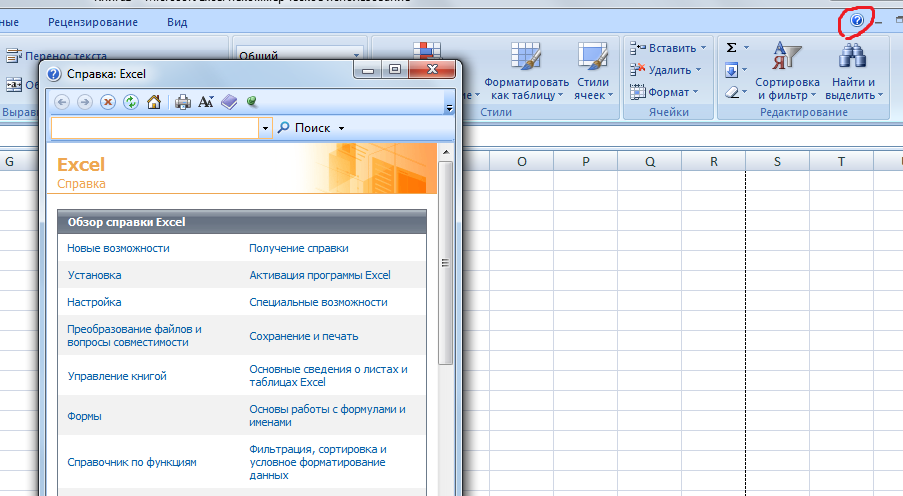This screenshot has width=903, height=496.
Task: Open Справочник по функциям help topic
Action: point(132,462)
